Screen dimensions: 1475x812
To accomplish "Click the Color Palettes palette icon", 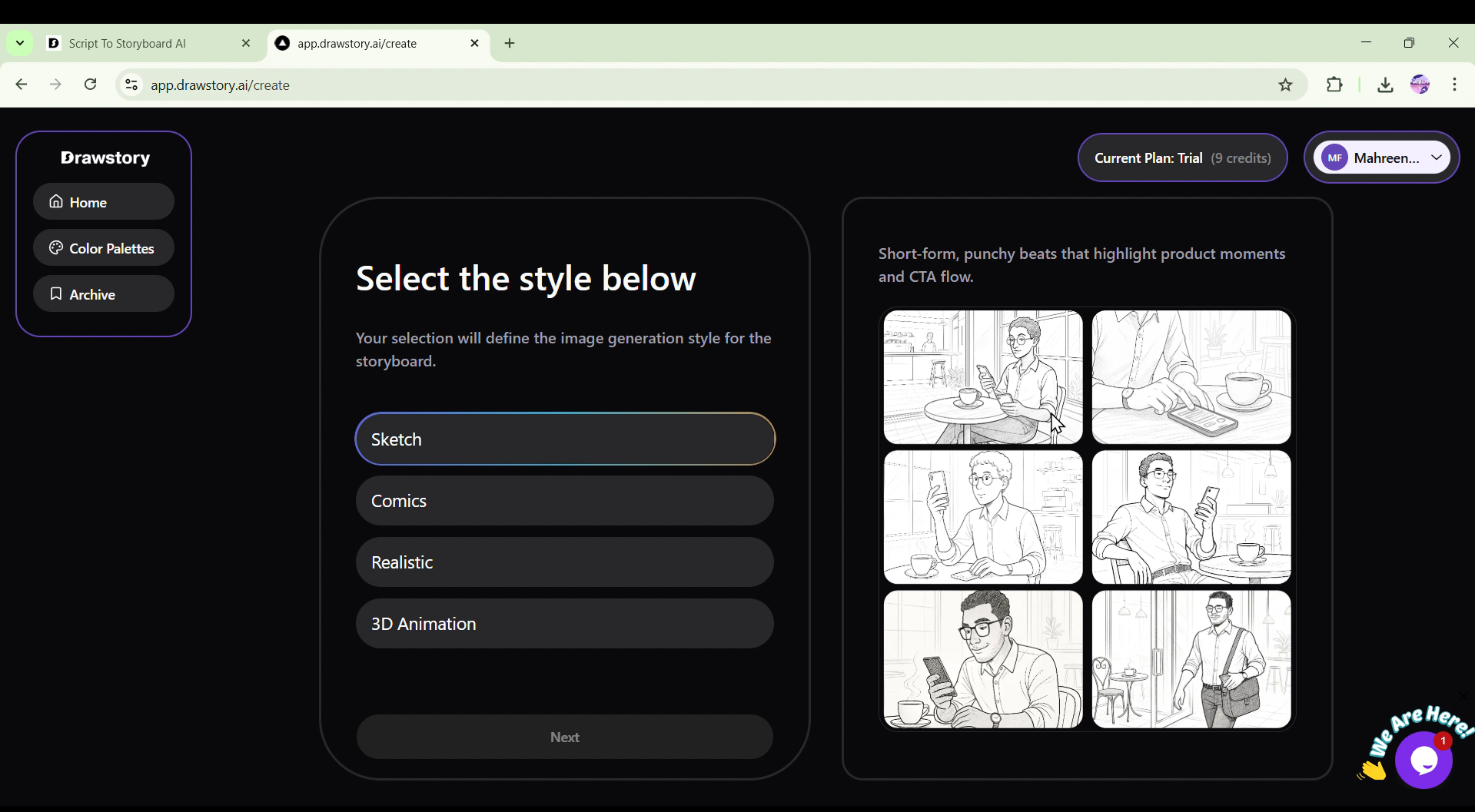I will pos(56,247).
